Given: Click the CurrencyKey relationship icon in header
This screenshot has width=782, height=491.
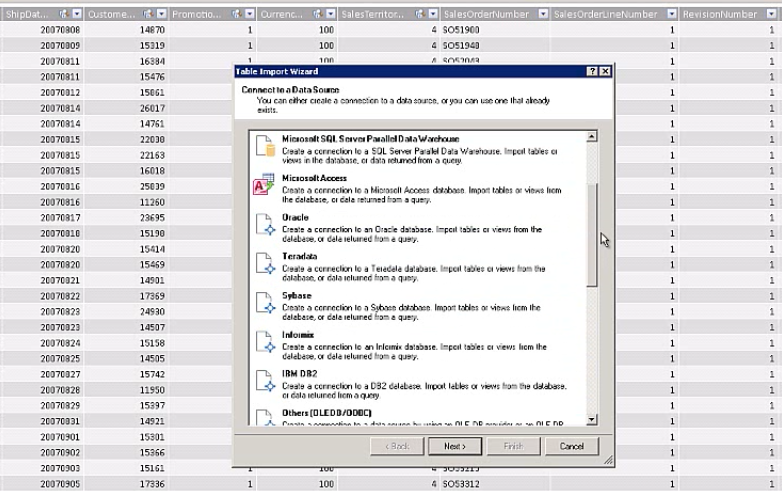Looking at the screenshot, I should pos(318,14).
